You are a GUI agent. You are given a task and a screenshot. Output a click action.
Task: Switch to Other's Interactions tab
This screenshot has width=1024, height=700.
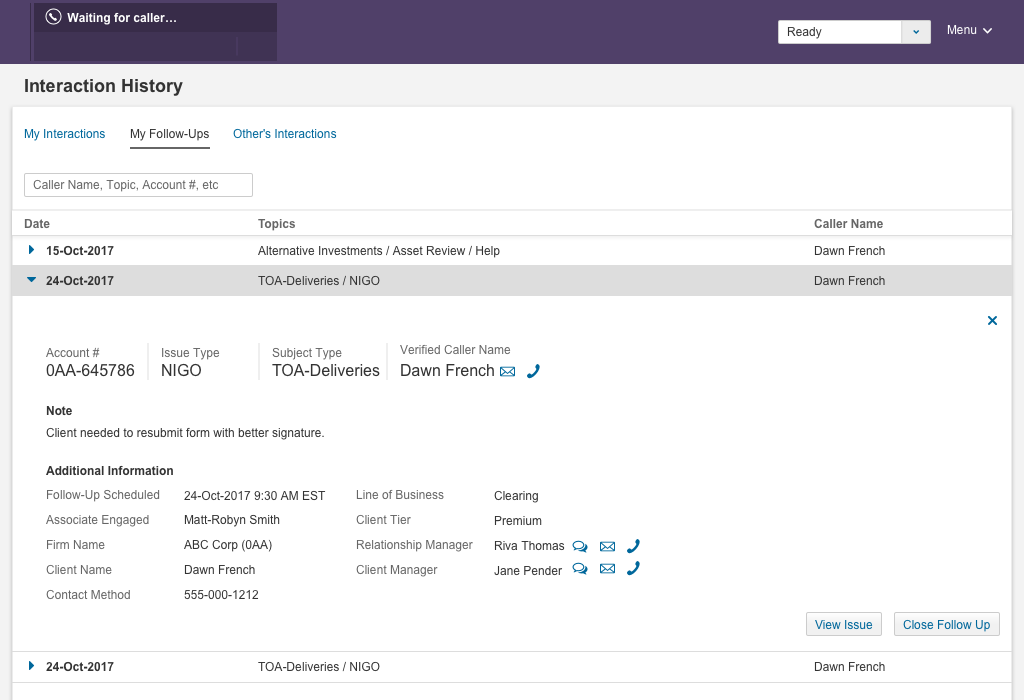(285, 134)
